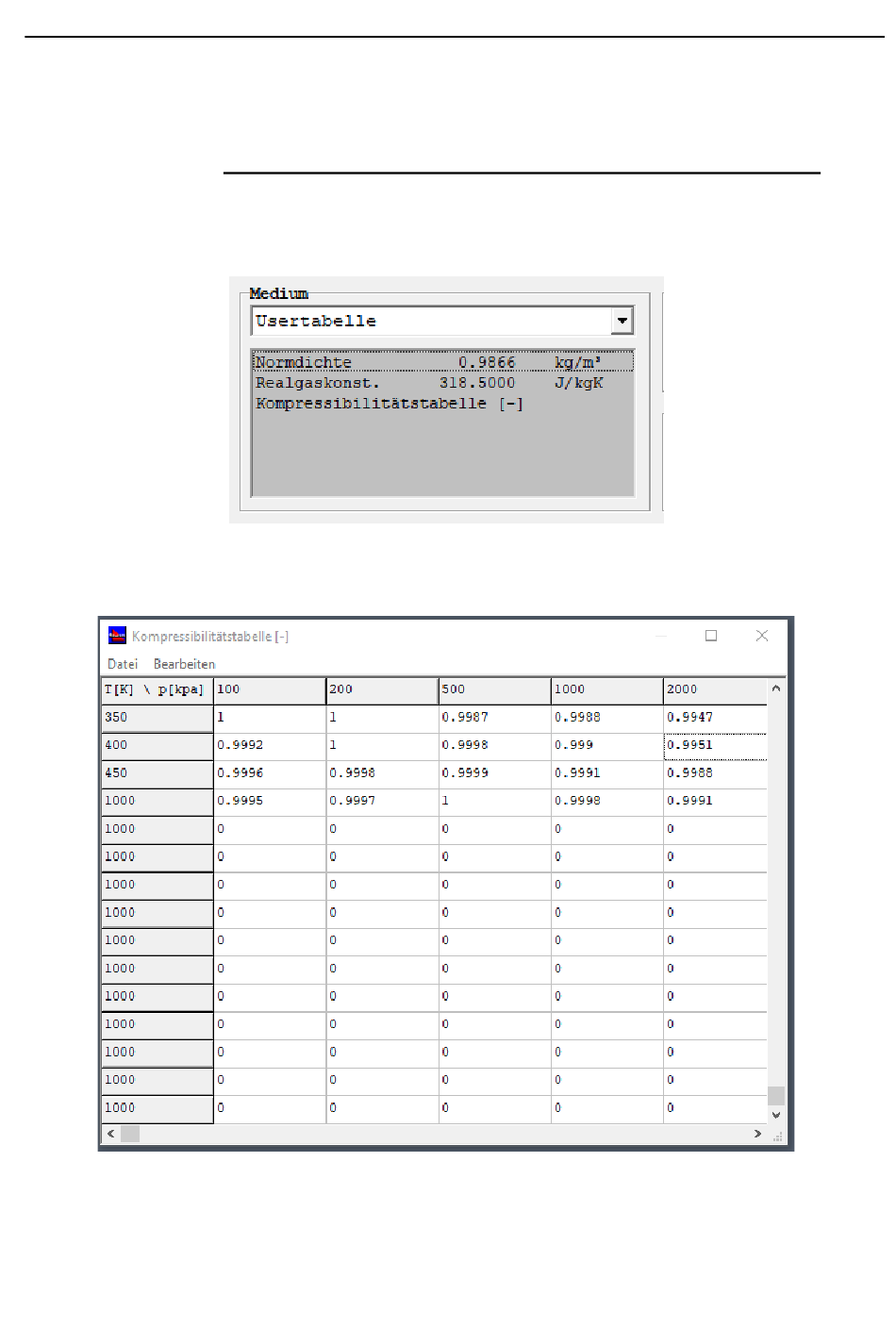Click cell 0.9998 in the 400 row
The image size is (896, 1344).
[x=494, y=746]
